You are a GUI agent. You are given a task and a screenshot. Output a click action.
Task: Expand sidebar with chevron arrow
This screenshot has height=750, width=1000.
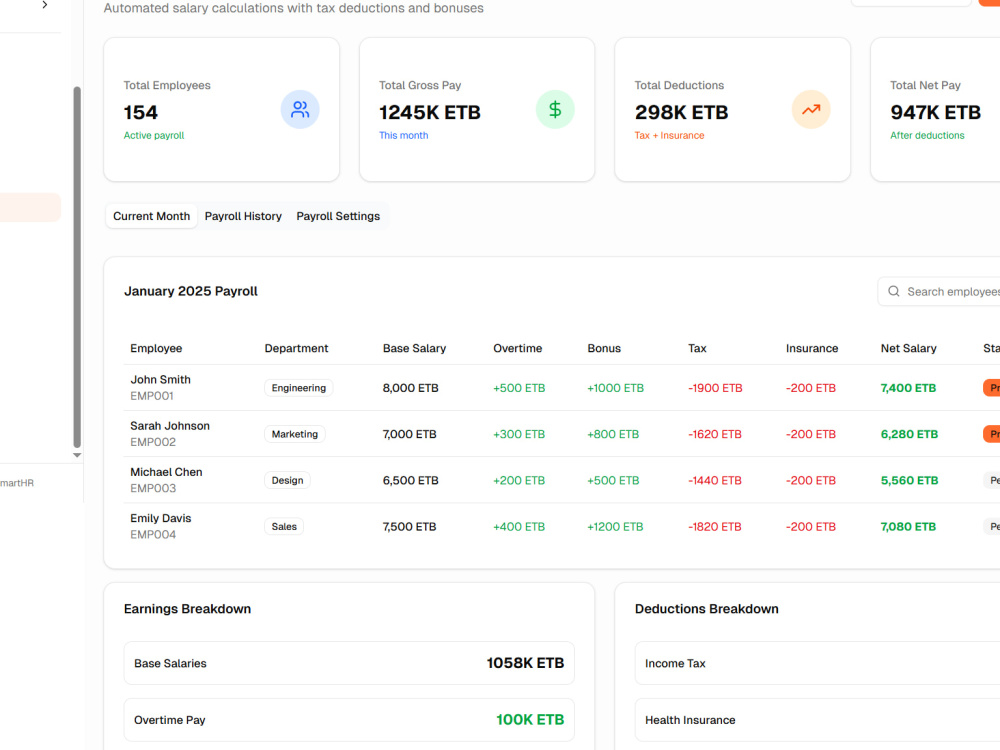click(45, 5)
